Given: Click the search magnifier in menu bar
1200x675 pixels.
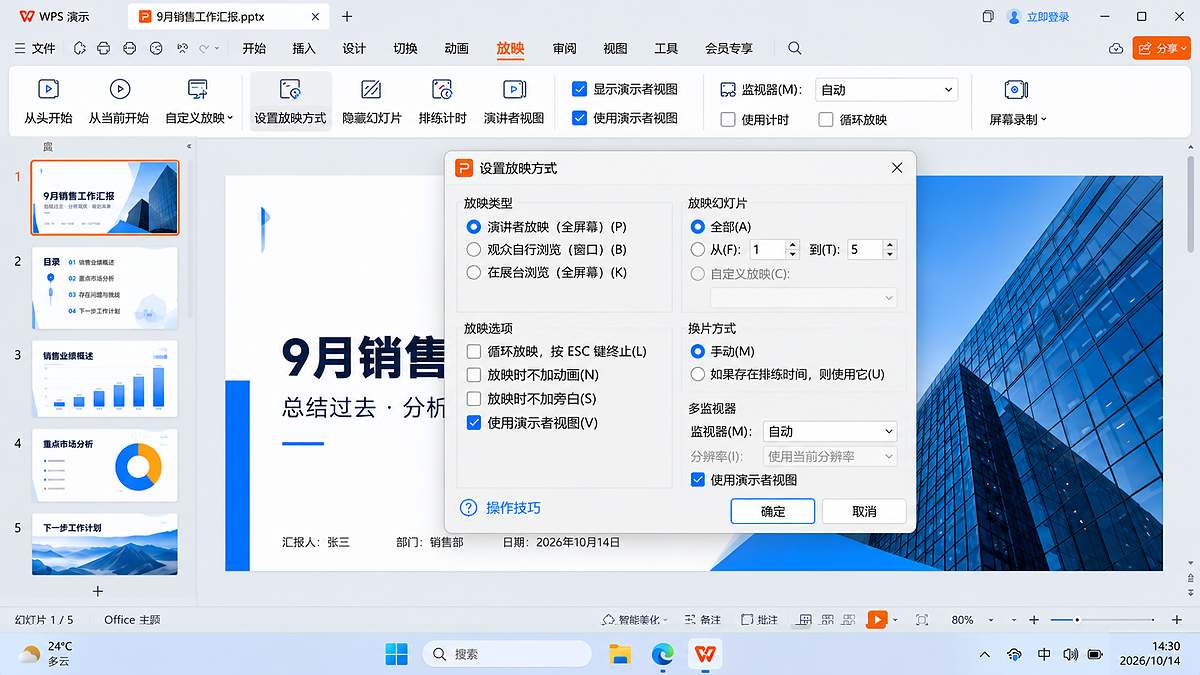Looking at the screenshot, I should pyautogui.click(x=794, y=48).
